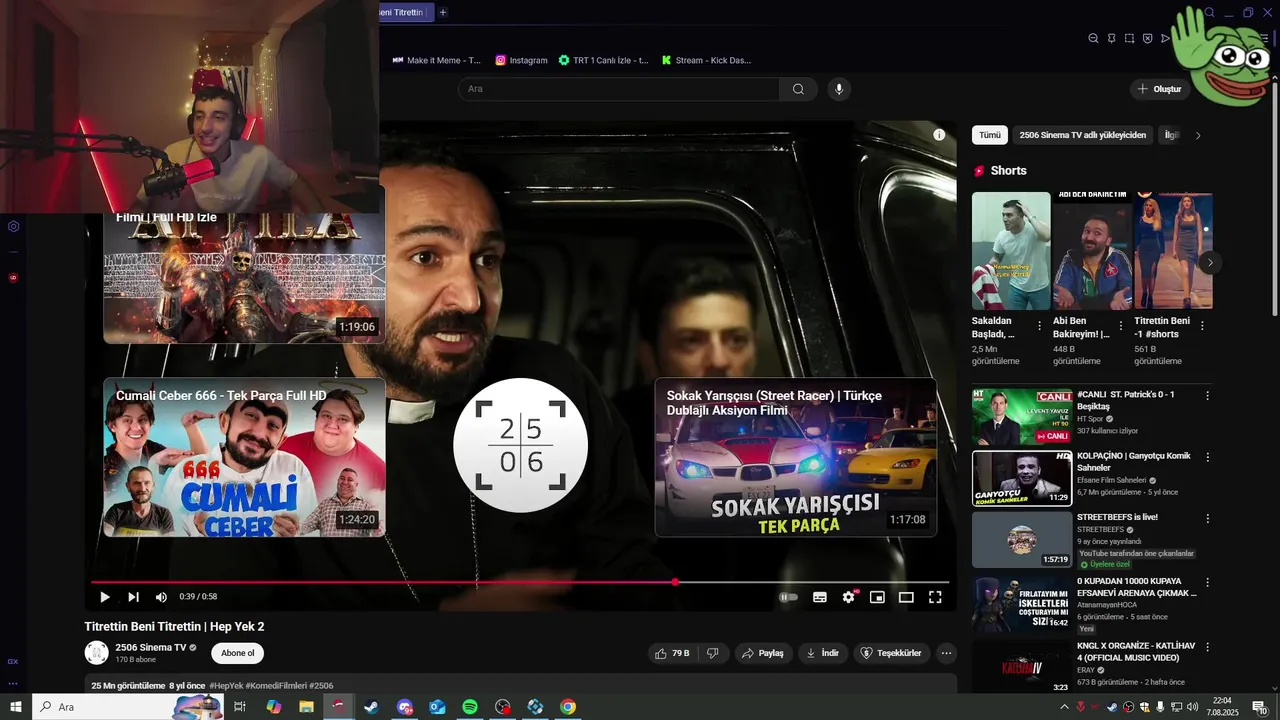Image resolution: width=1280 pixels, height=720 pixels.
Task: Download the video via İndir
Action: coord(823,653)
